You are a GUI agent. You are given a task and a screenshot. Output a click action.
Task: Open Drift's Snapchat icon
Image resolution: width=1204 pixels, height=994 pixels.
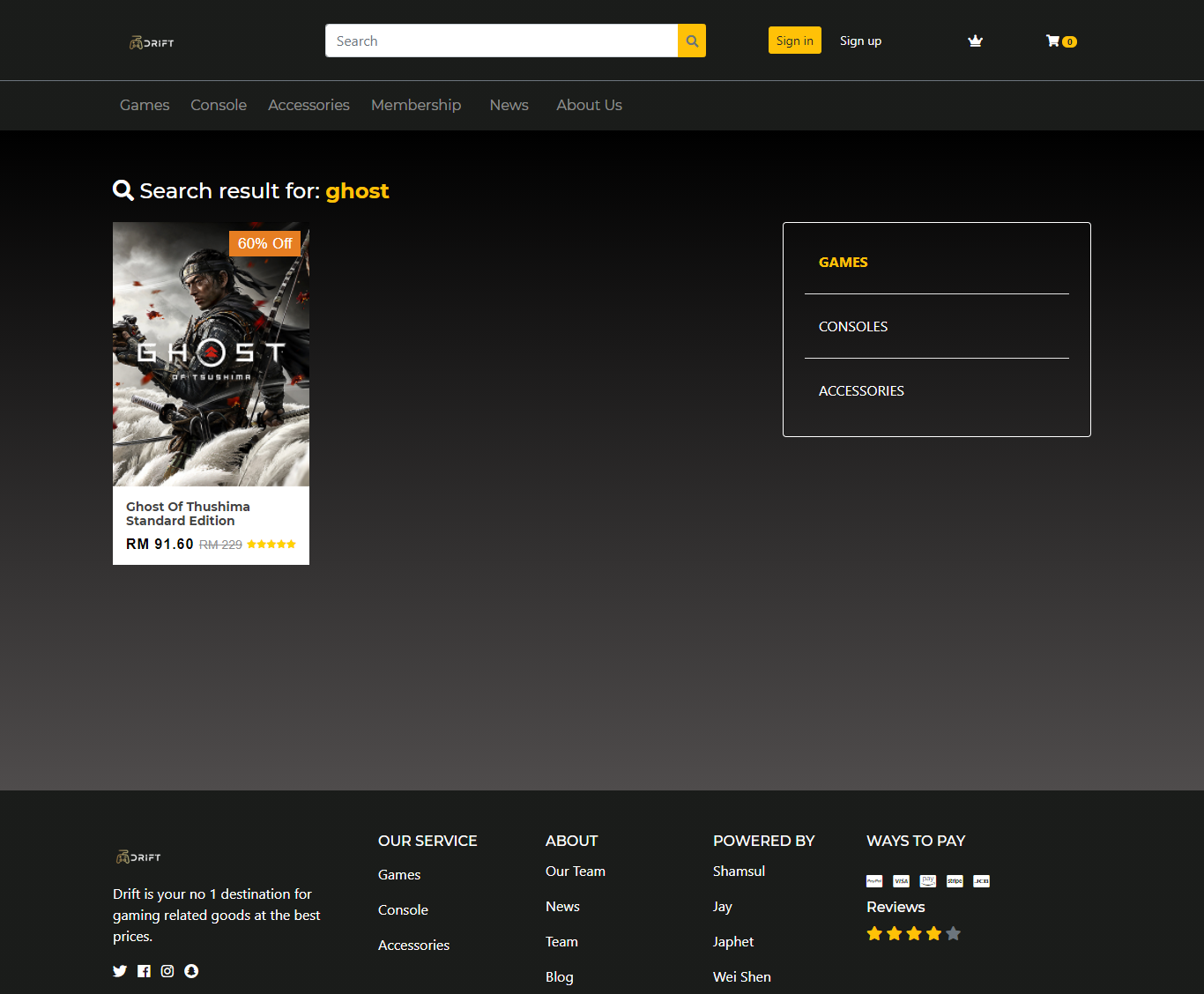click(x=191, y=971)
